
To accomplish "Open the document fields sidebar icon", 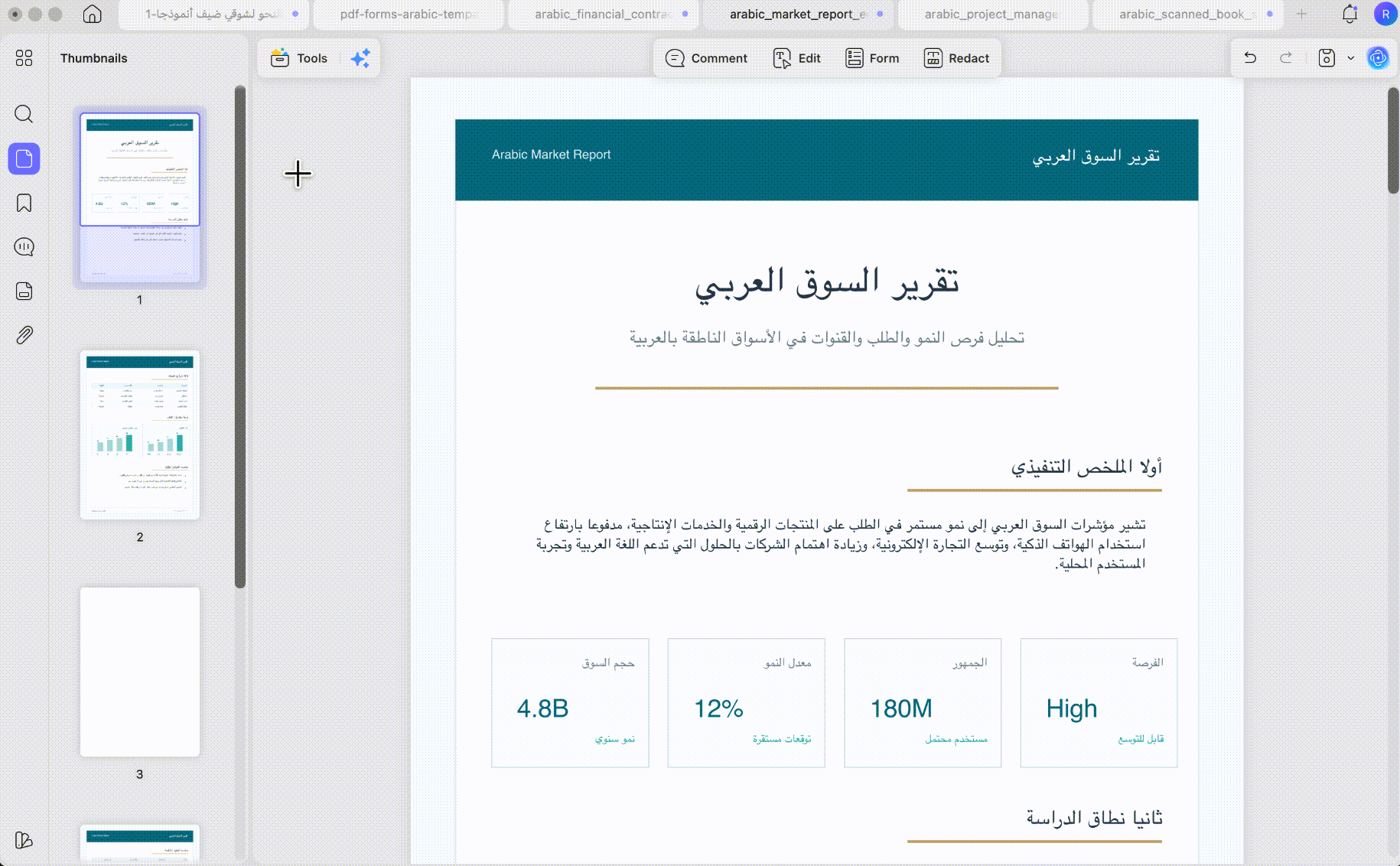I will pos(24,291).
